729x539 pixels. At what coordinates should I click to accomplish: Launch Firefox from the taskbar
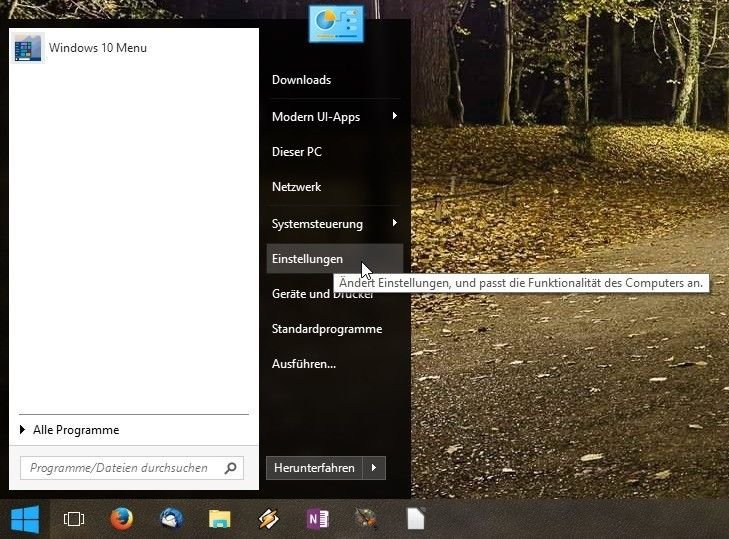click(122, 519)
